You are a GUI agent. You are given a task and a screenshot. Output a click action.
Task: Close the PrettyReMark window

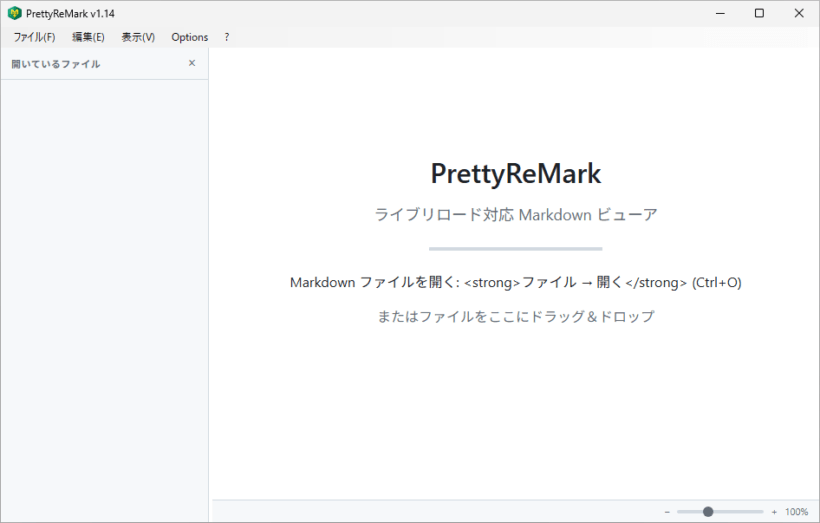tap(799, 14)
